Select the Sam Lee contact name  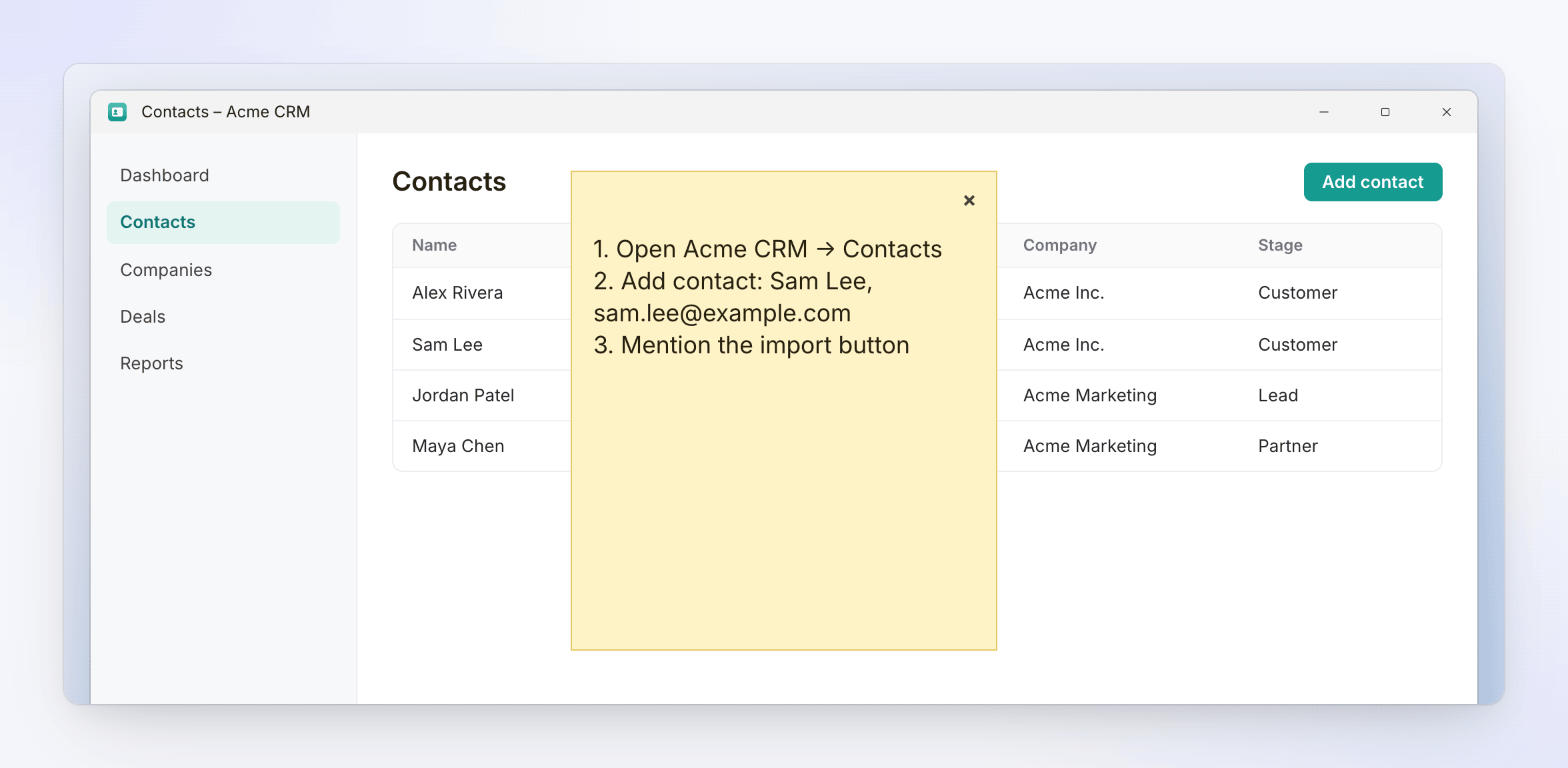point(447,345)
